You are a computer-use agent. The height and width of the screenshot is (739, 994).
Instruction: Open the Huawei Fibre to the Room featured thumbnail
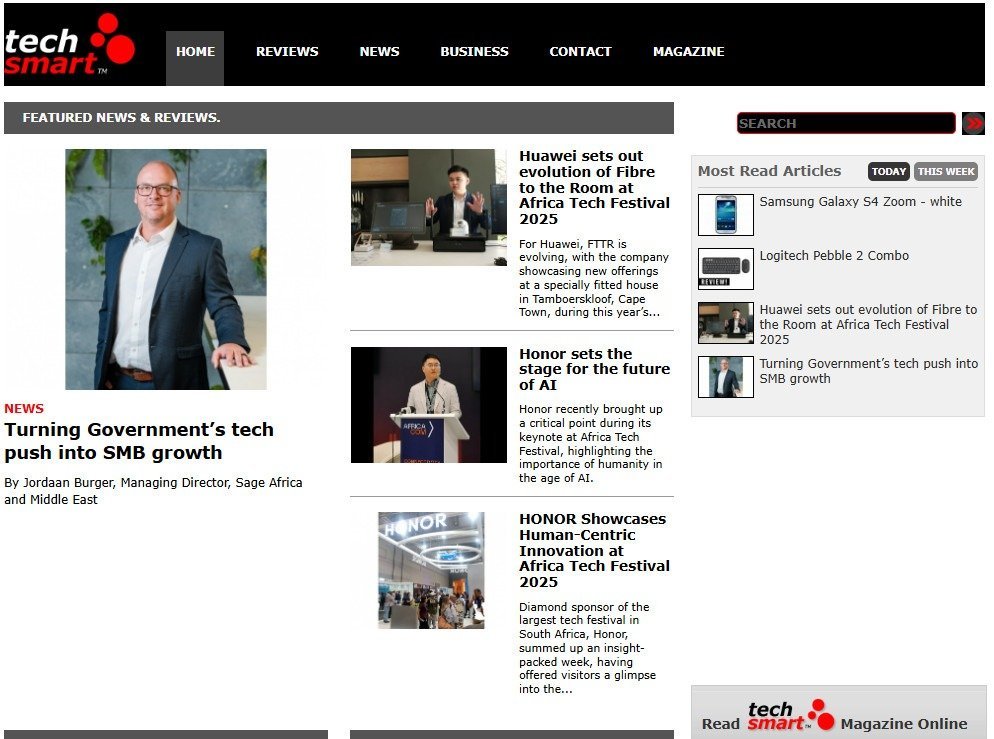coord(429,207)
